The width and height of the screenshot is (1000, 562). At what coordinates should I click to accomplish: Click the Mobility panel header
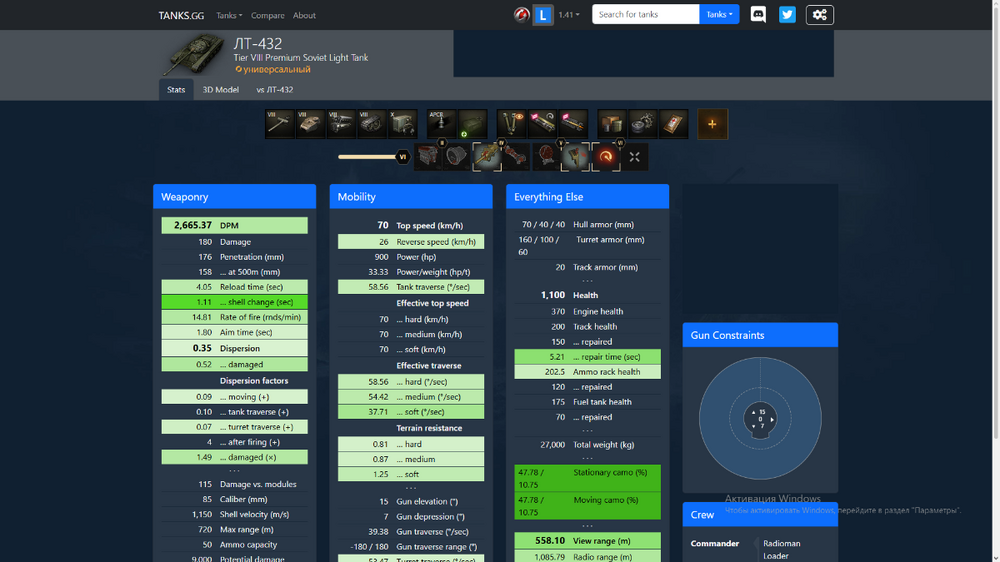coord(411,196)
